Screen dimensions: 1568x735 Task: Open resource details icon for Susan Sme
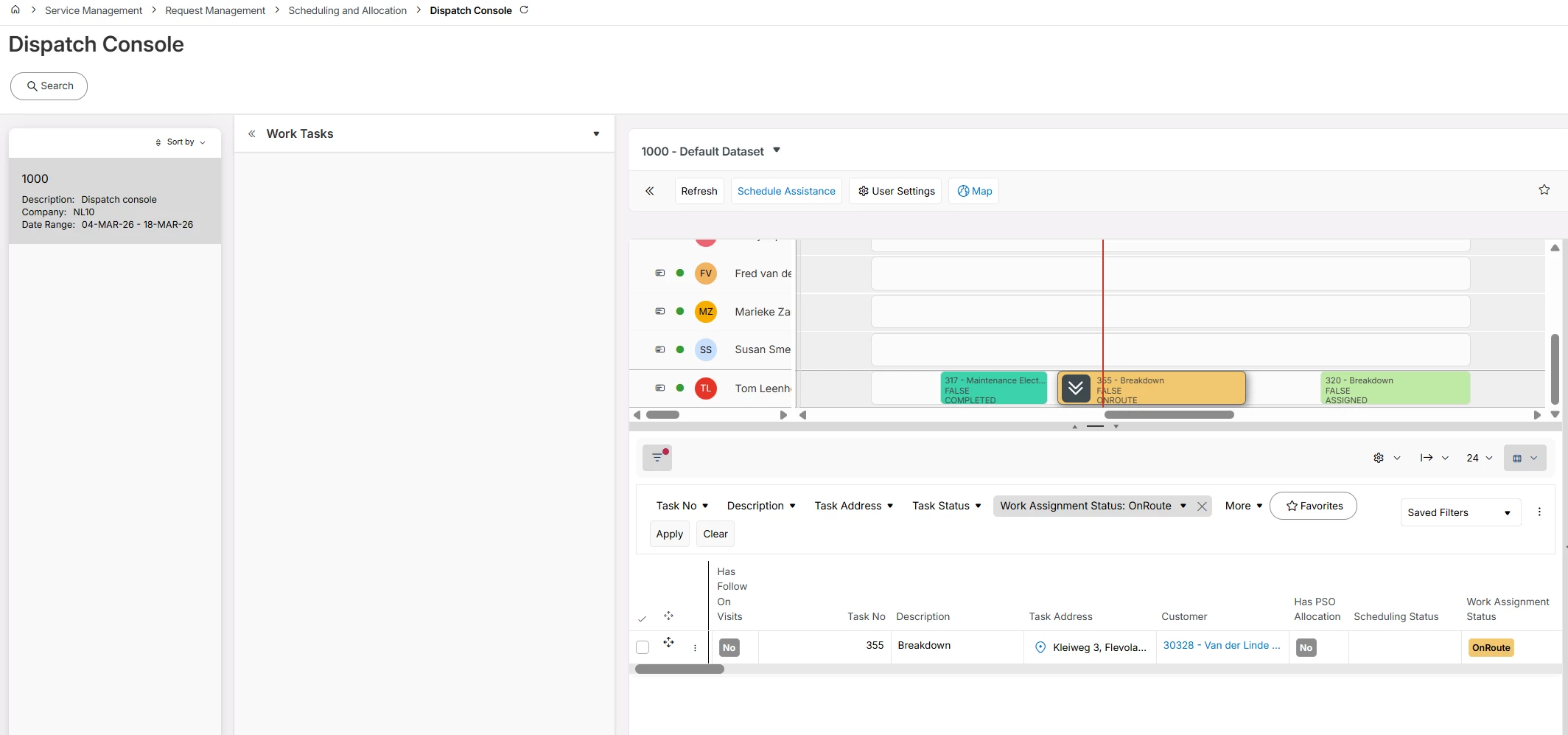[x=660, y=350]
